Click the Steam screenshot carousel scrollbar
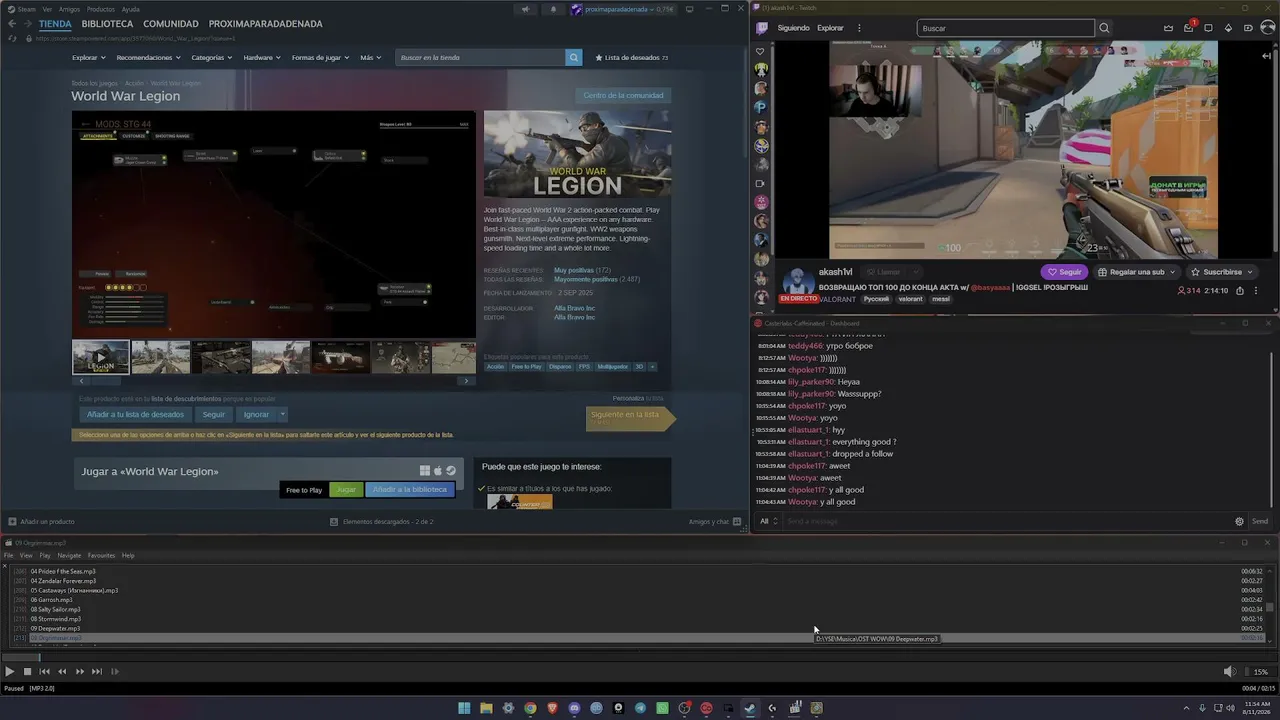 [273, 381]
